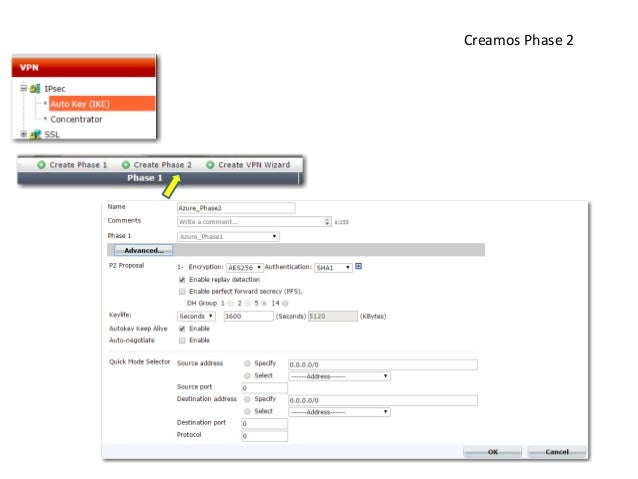Edit the Protocol field
Image resolution: width=638 pixels, height=479 pixels.
coord(264,436)
